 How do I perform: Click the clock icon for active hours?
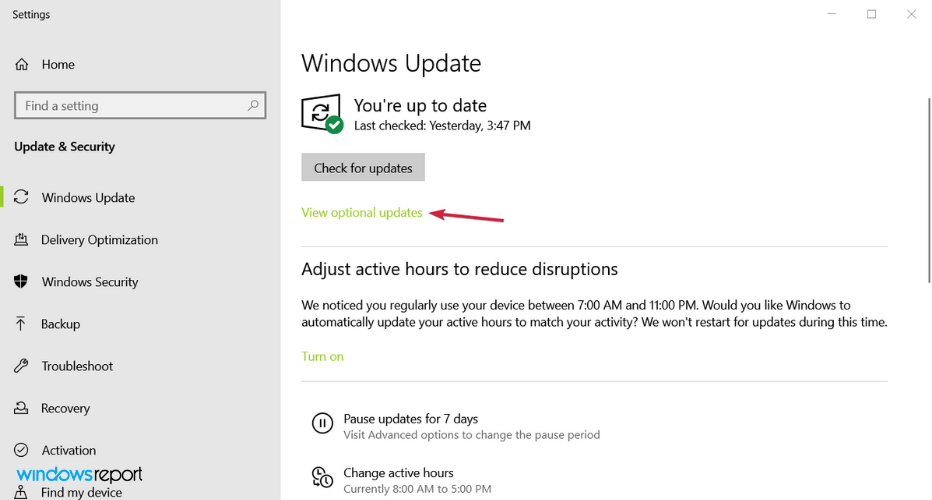(322, 477)
